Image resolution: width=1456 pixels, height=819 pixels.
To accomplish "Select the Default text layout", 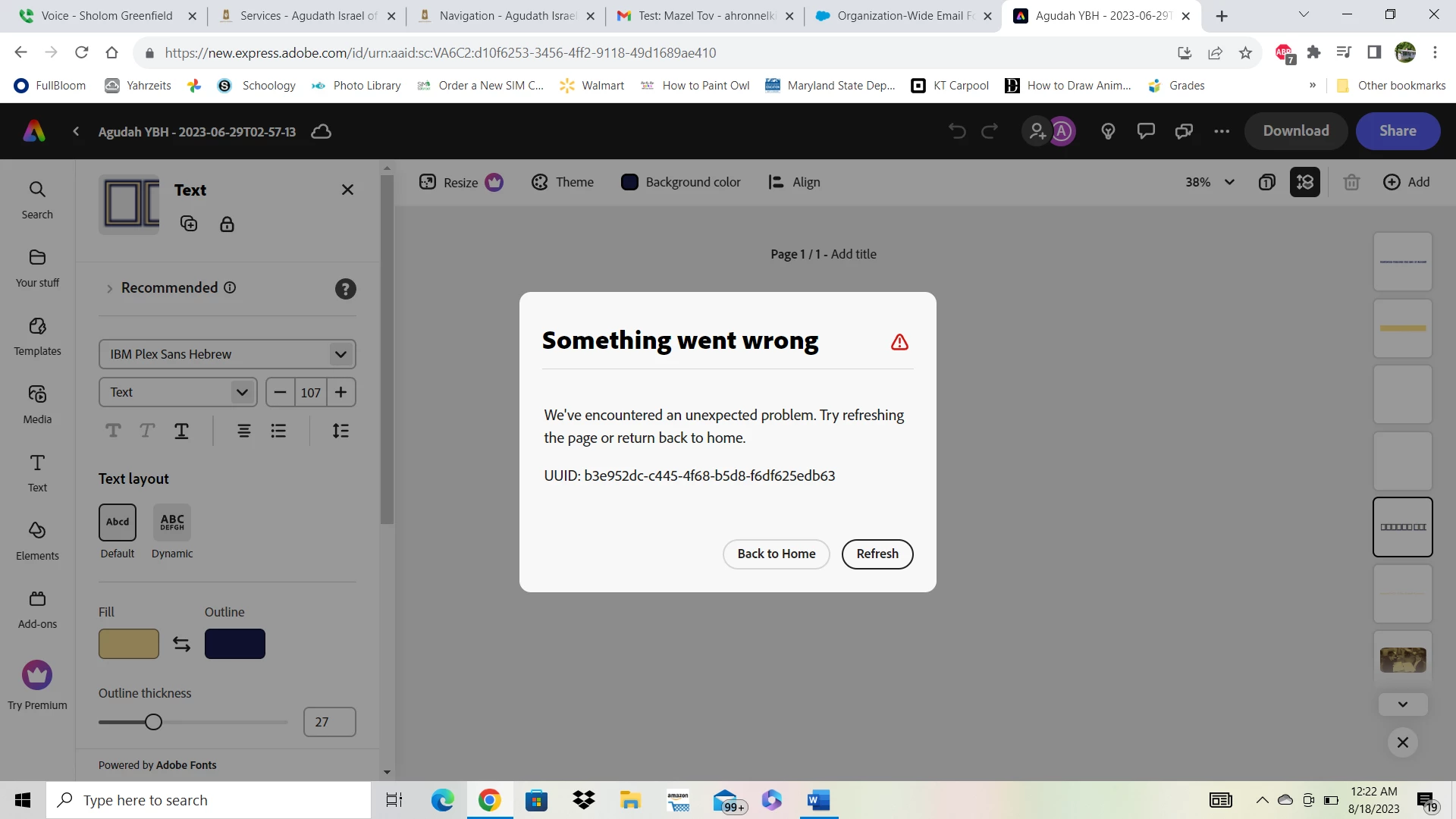I will pyautogui.click(x=118, y=522).
